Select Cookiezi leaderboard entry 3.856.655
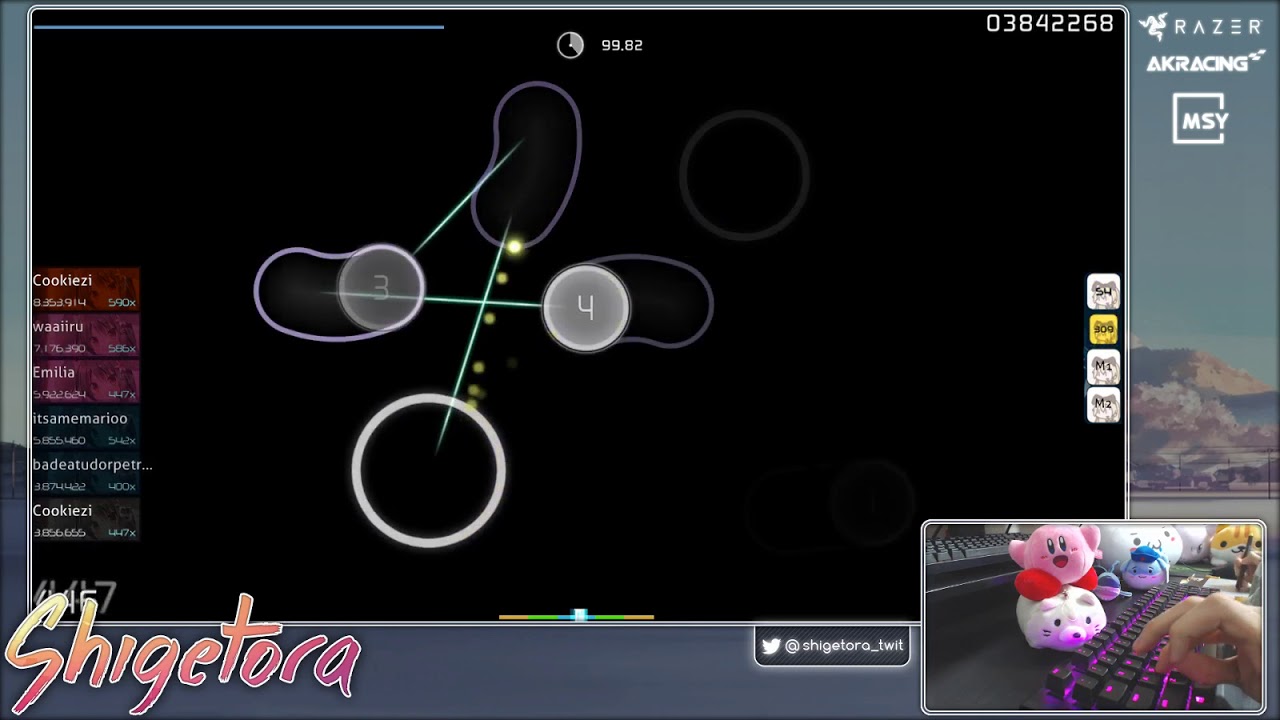The height and width of the screenshot is (720, 1280). click(x=86, y=520)
